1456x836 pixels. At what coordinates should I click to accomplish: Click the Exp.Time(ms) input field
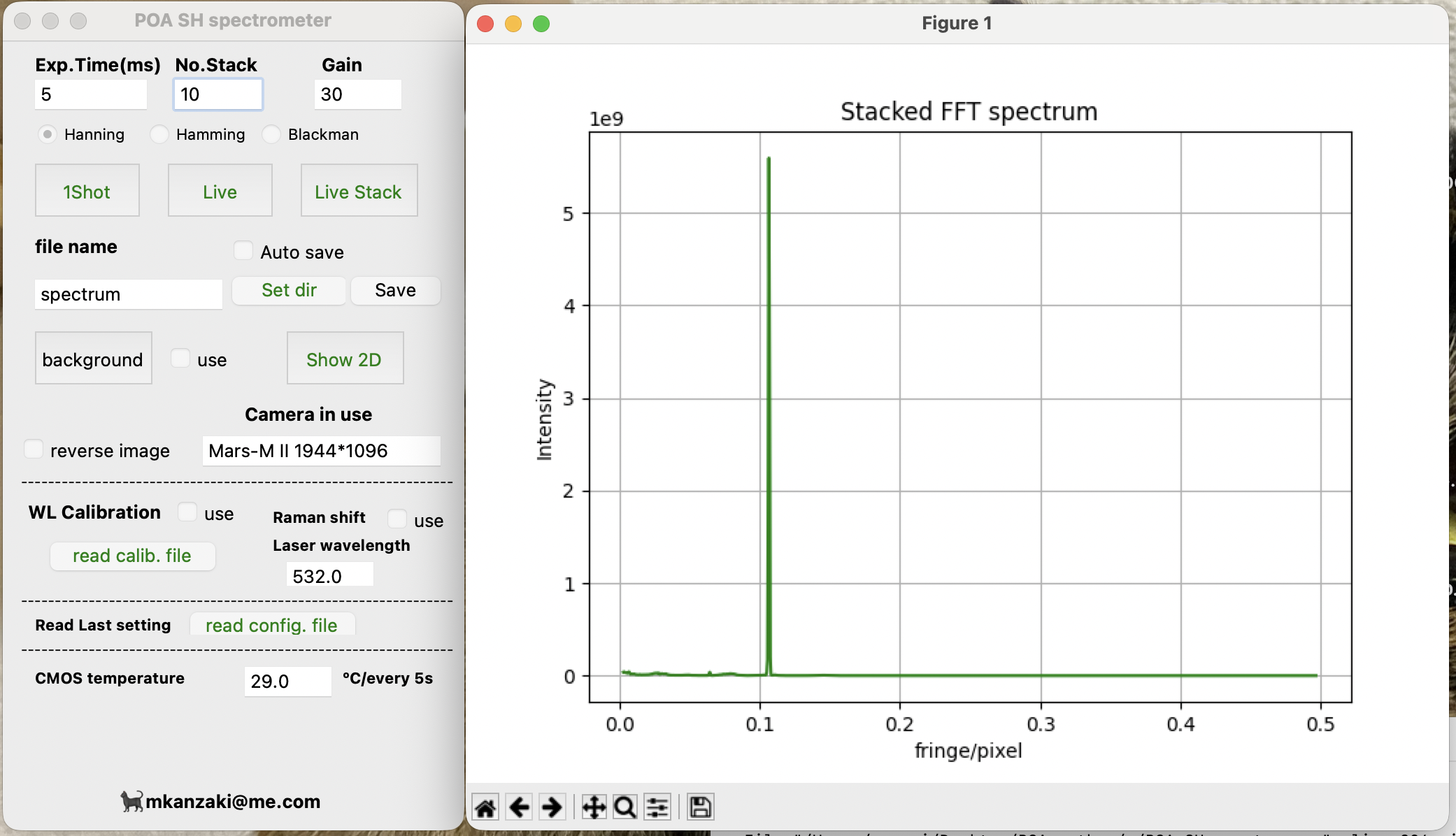click(91, 94)
